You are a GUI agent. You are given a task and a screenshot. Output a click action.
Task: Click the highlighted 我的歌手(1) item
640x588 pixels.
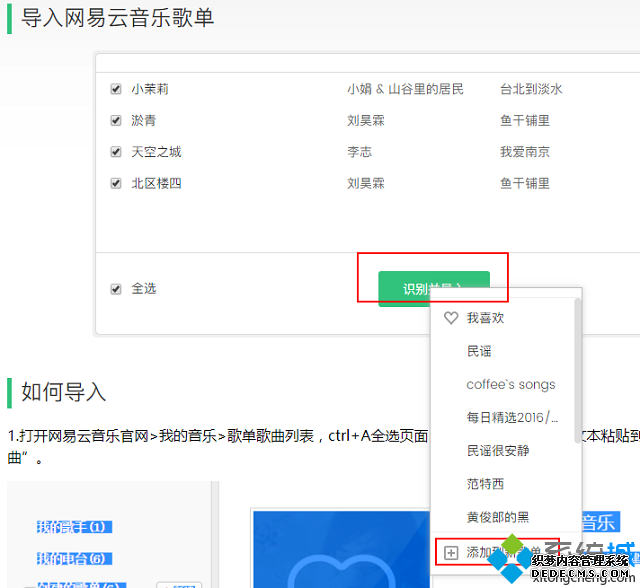(74, 527)
